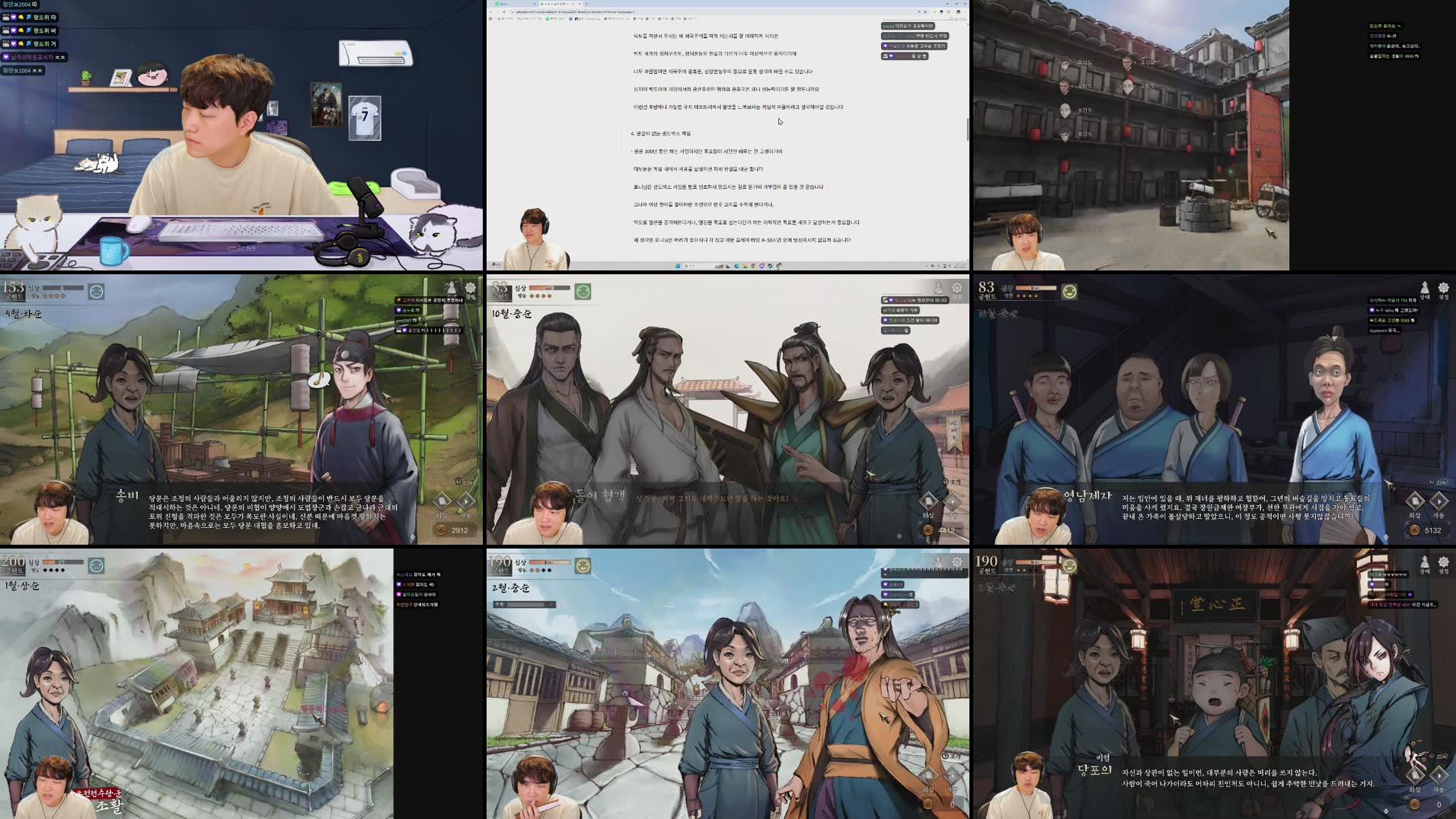Click the coin icon next to 2912
The image size is (1456, 819).
(441, 530)
